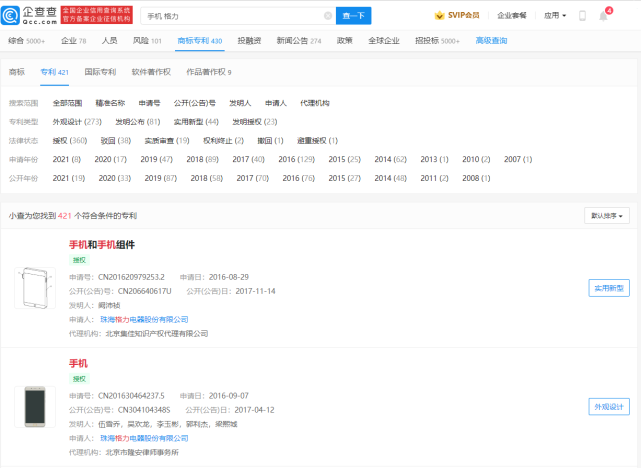The height and width of the screenshot is (468, 641).
Task: Switch to 企业 78 tab
Action: coord(74,40)
